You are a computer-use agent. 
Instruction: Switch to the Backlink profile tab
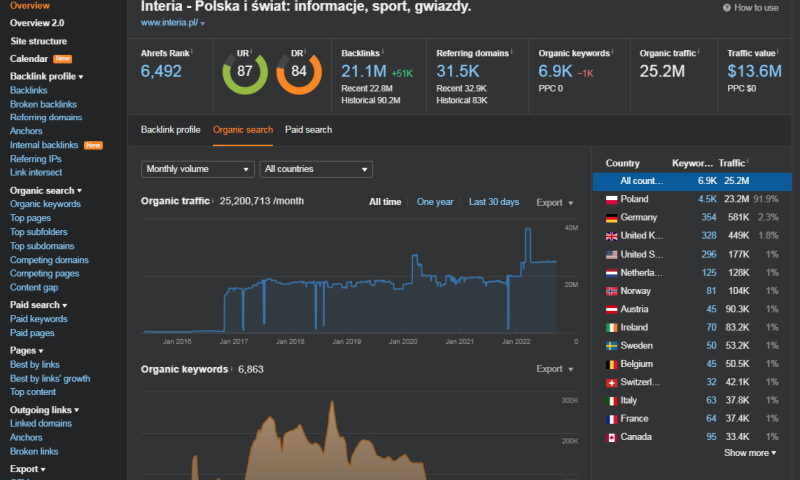point(170,130)
